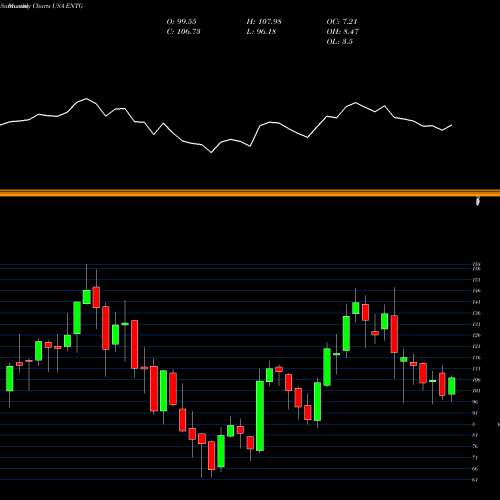Click the 96 price axis label
The width and height of the screenshot is (500, 500).
(475, 402)
